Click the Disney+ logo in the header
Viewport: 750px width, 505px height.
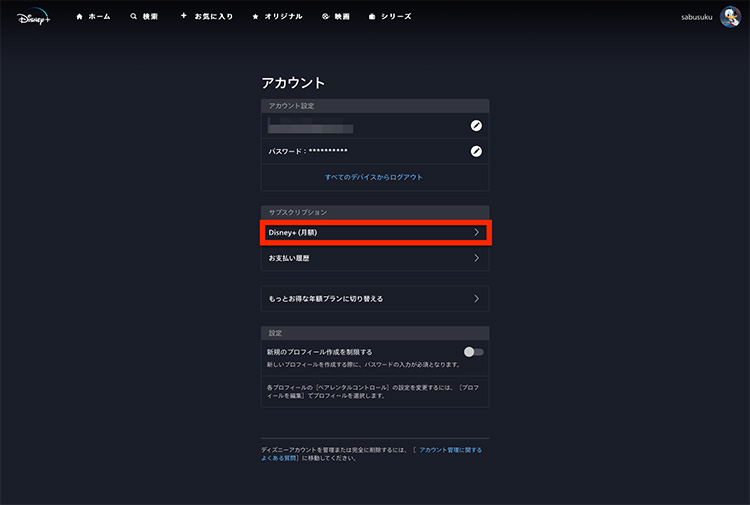(x=33, y=17)
